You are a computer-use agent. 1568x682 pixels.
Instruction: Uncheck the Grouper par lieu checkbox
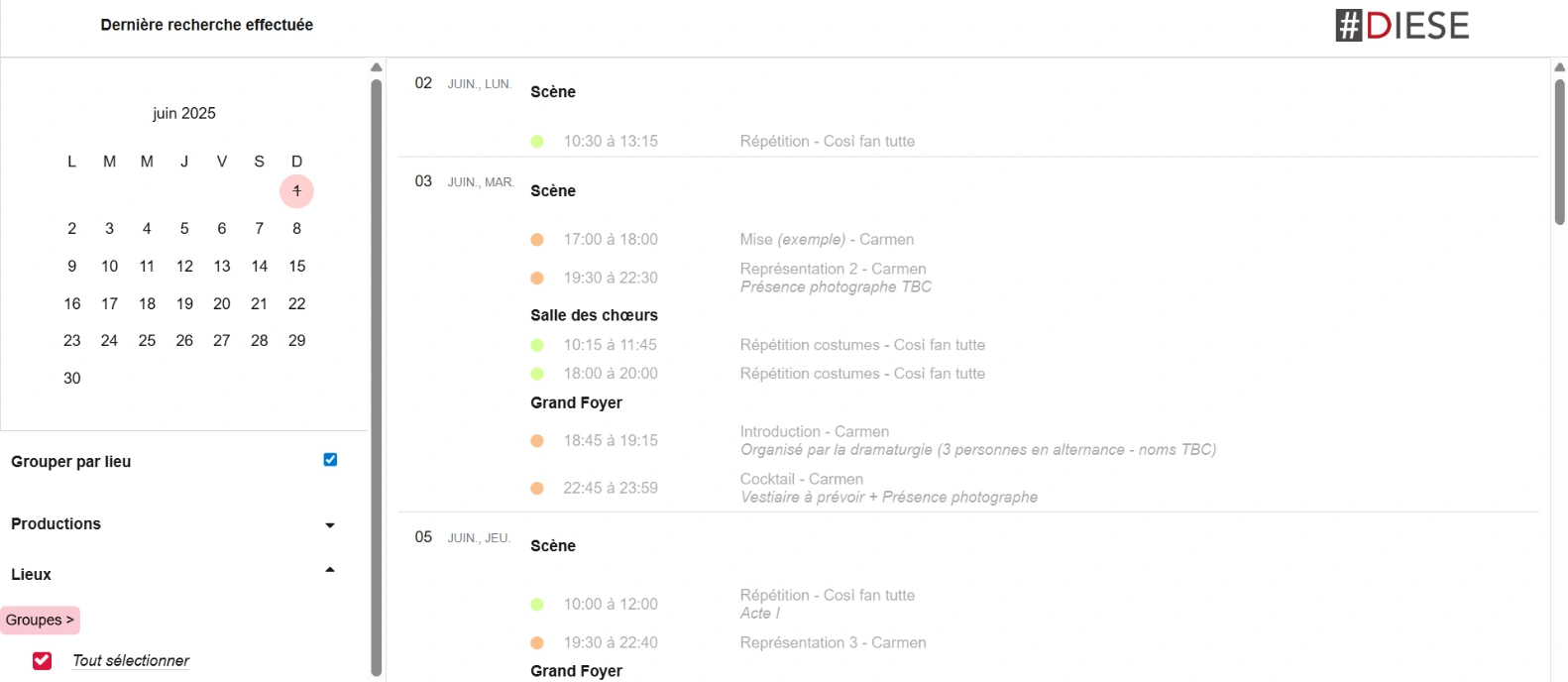(330, 460)
